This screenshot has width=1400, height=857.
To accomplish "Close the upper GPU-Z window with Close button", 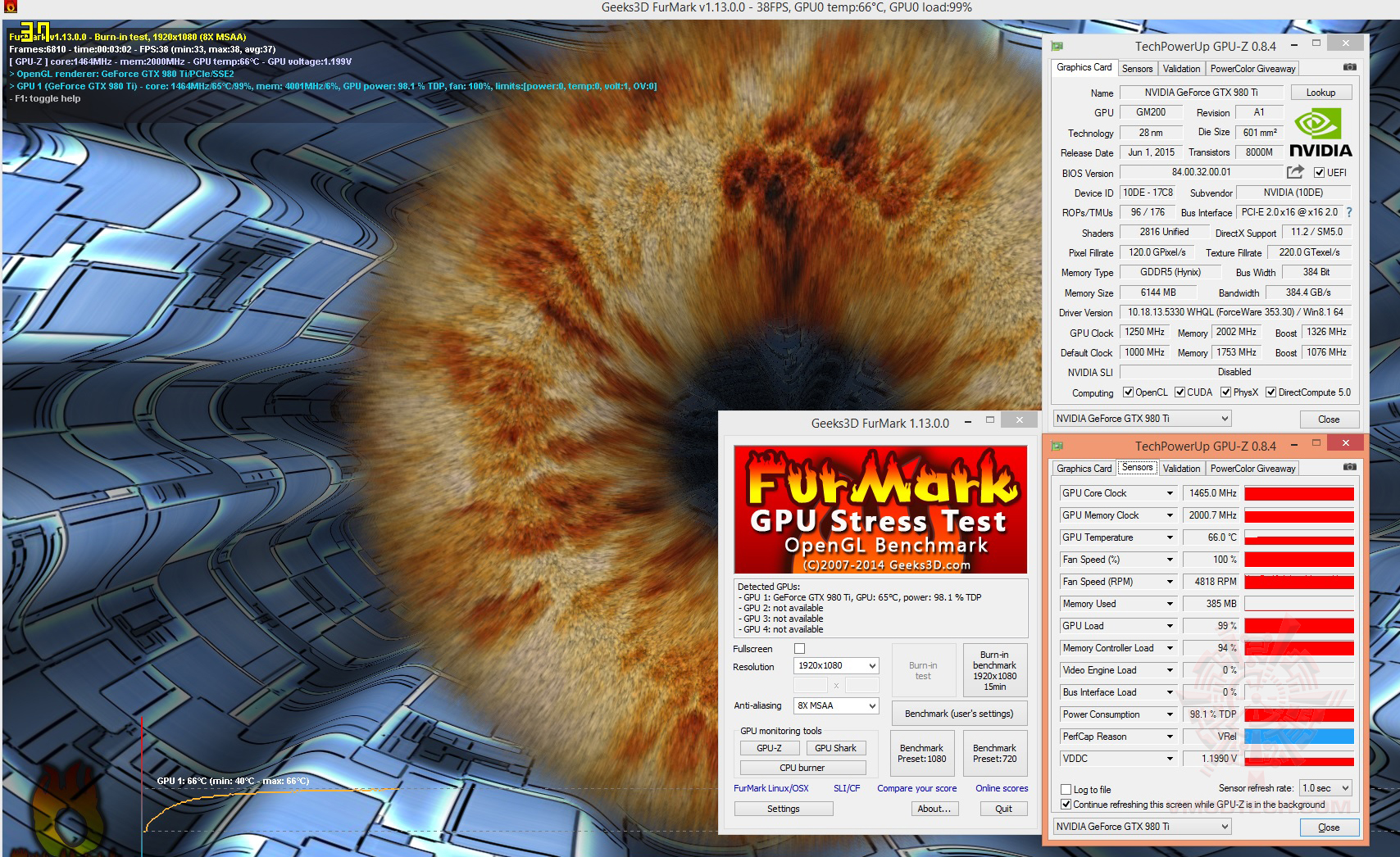I will pyautogui.click(x=1329, y=419).
